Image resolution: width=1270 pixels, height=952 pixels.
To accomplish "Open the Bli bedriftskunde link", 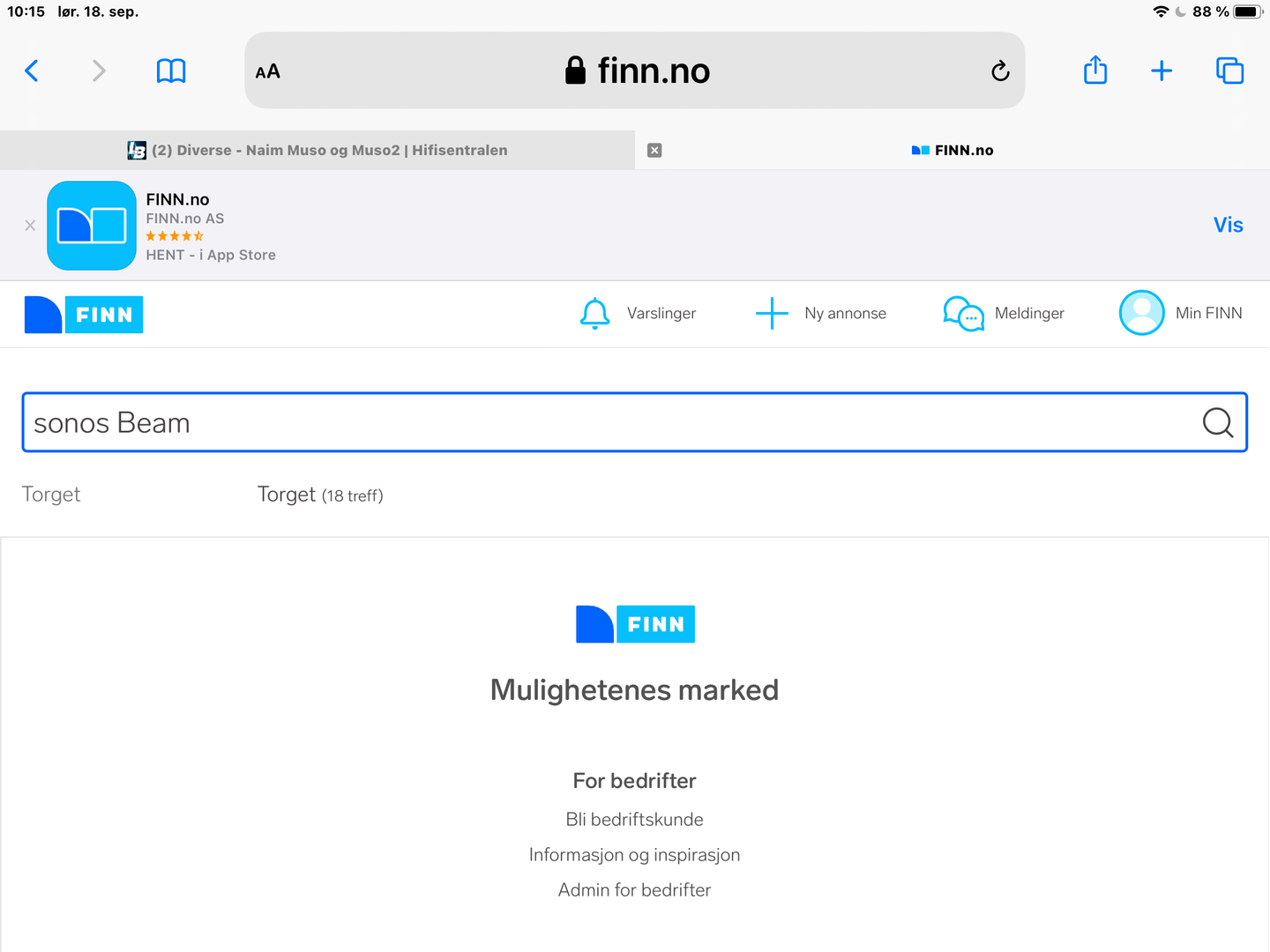I will (x=635, y=820).
